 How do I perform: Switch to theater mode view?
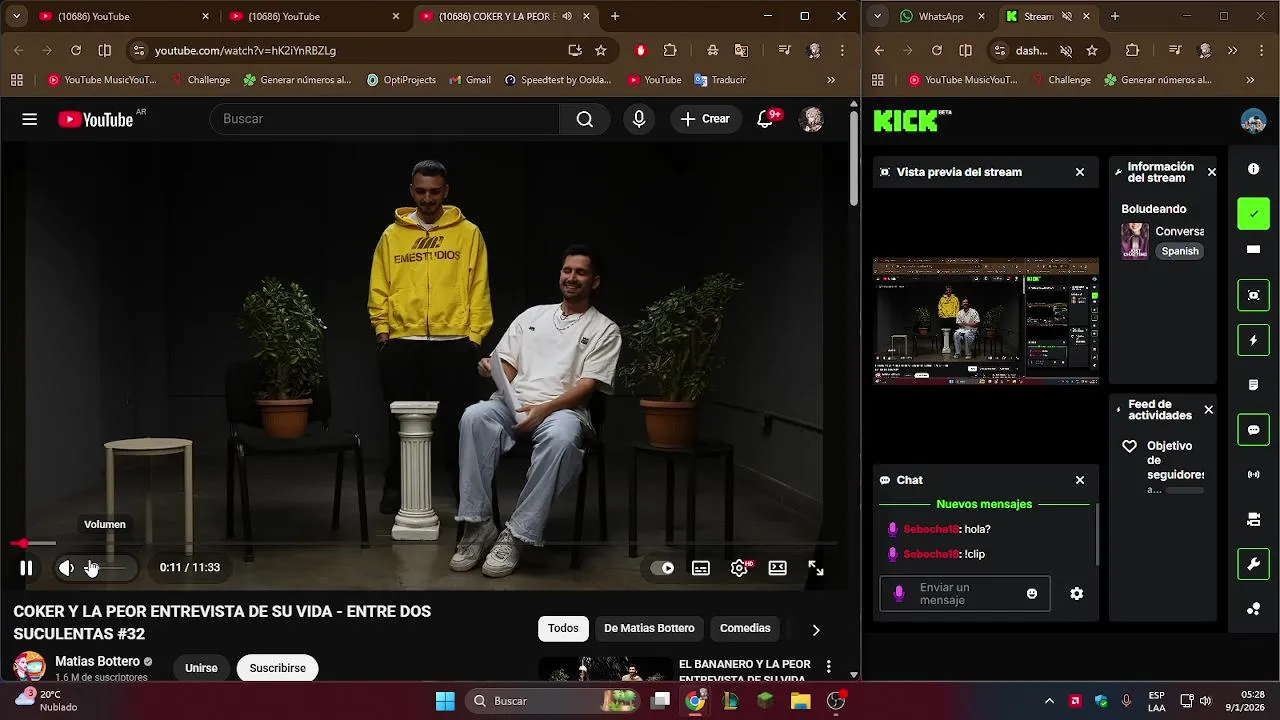(x=777, y=568)
